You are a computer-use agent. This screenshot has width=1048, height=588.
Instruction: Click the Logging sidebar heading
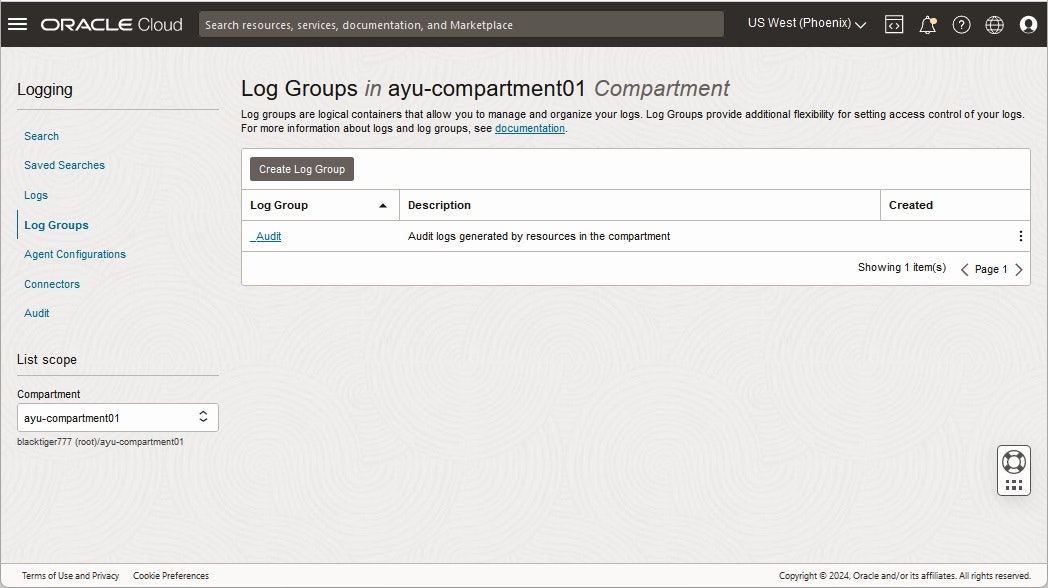pyautogui.click(x=45, y=90)
